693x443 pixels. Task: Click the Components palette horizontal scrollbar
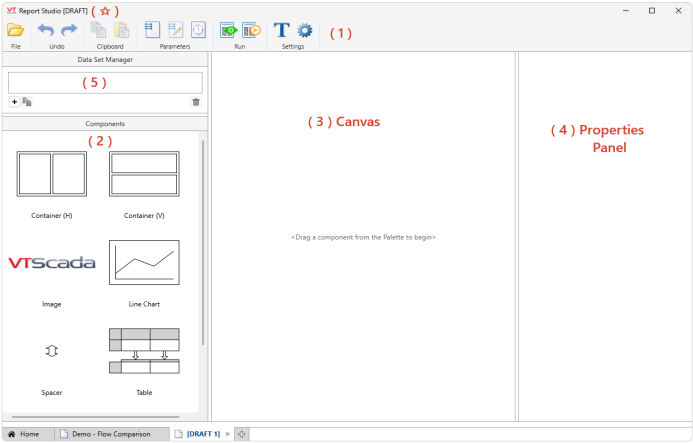coord(95,416)
